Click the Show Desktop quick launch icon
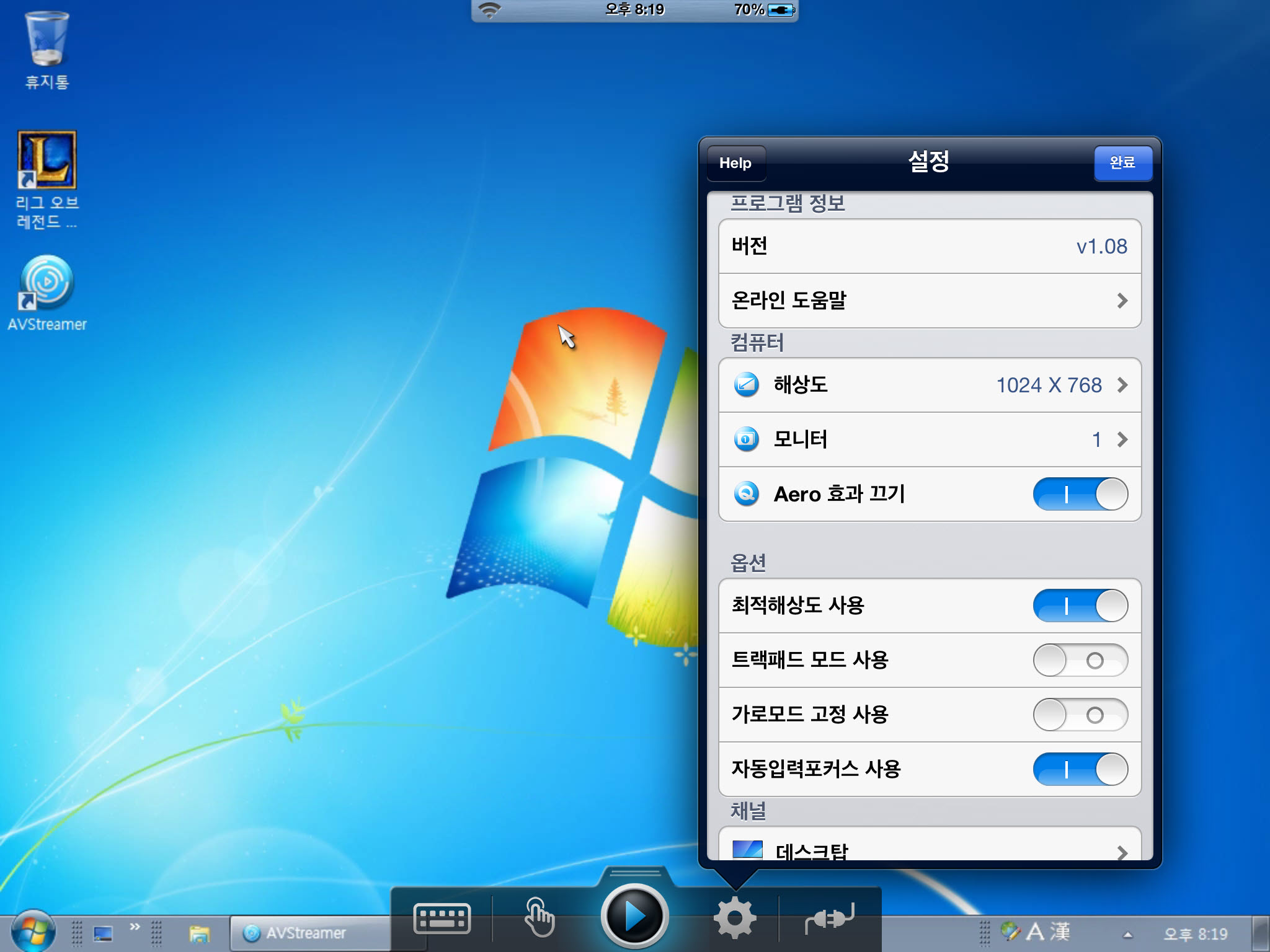Viewport: 1270px width, 952px height. pyautogui.click(x=103, y=933)
